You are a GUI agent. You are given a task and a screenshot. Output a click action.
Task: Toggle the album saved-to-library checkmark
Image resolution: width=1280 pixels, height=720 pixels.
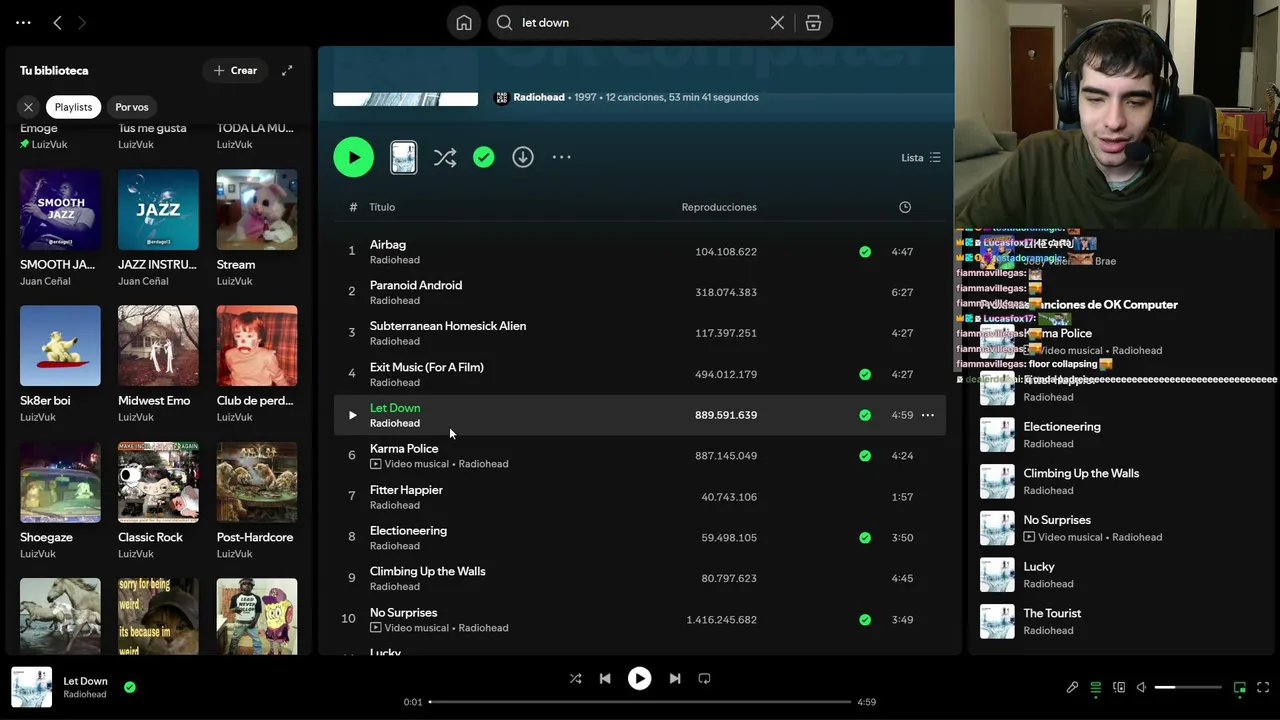coord(484,157)
